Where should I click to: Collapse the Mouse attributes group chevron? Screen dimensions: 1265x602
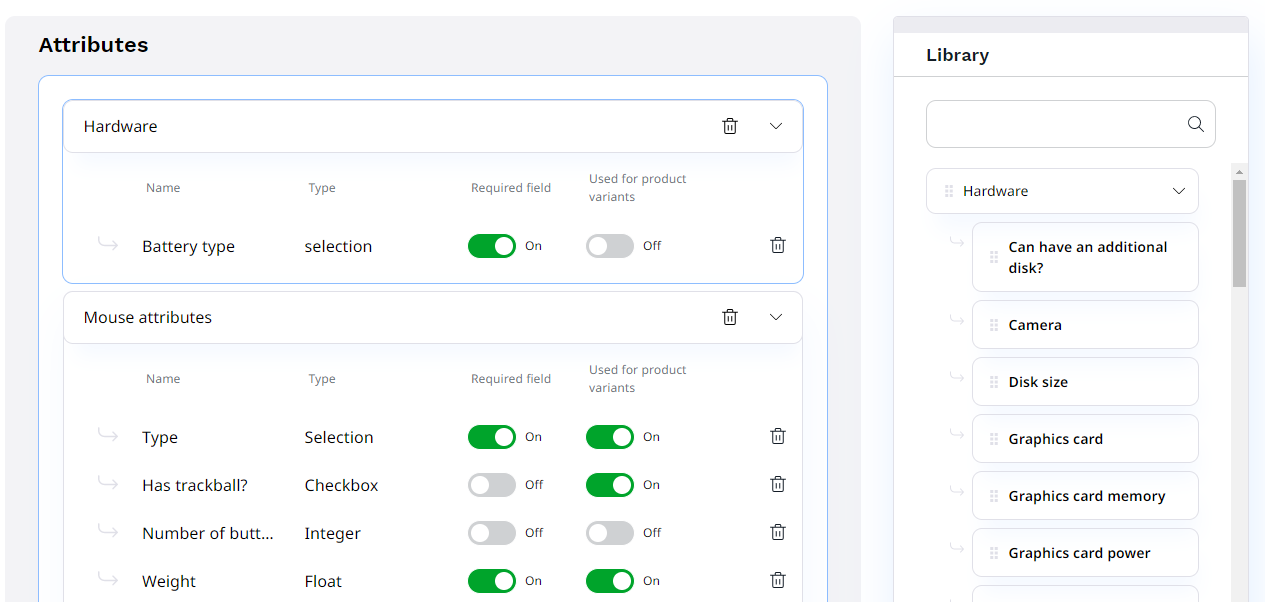click(776, 317)
